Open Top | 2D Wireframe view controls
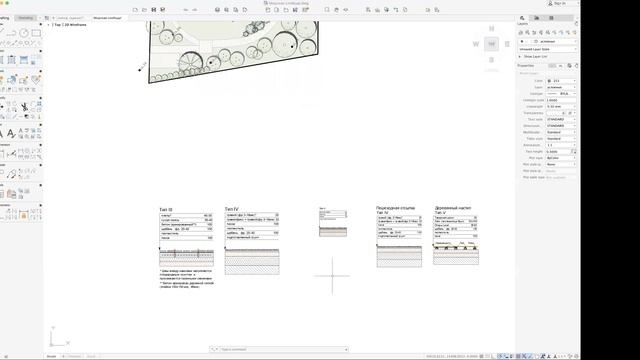 pyautogui.click(x=69, y=25)
